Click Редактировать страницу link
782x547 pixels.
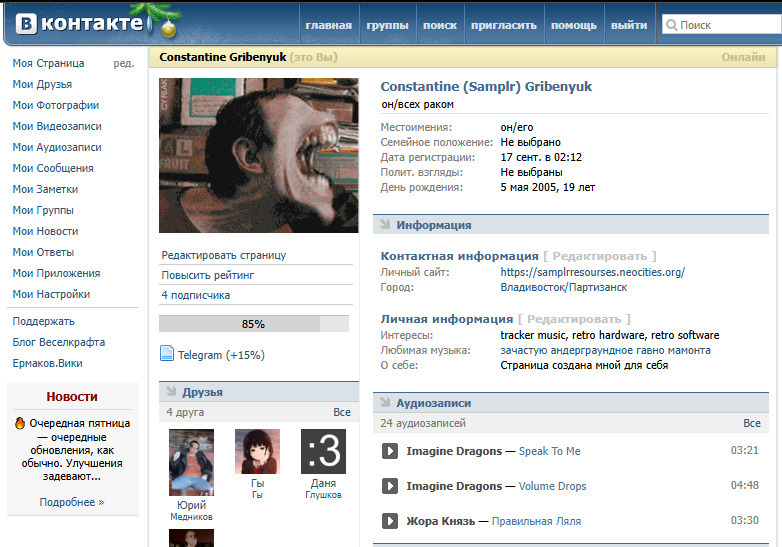pyautogui.click(x=224, y=255)
